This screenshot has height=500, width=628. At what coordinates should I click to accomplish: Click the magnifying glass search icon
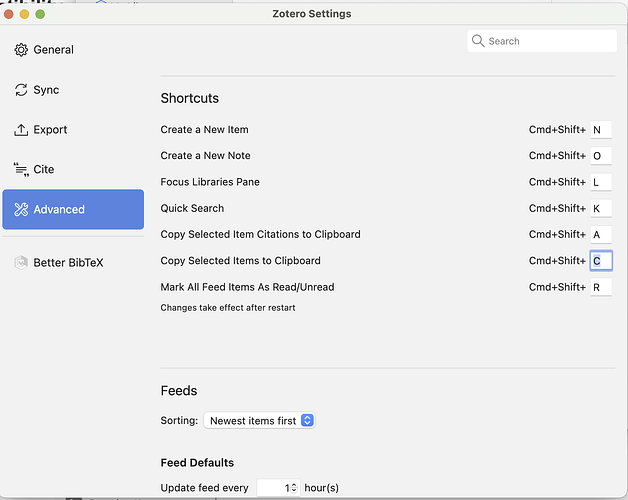coord(478,41)
